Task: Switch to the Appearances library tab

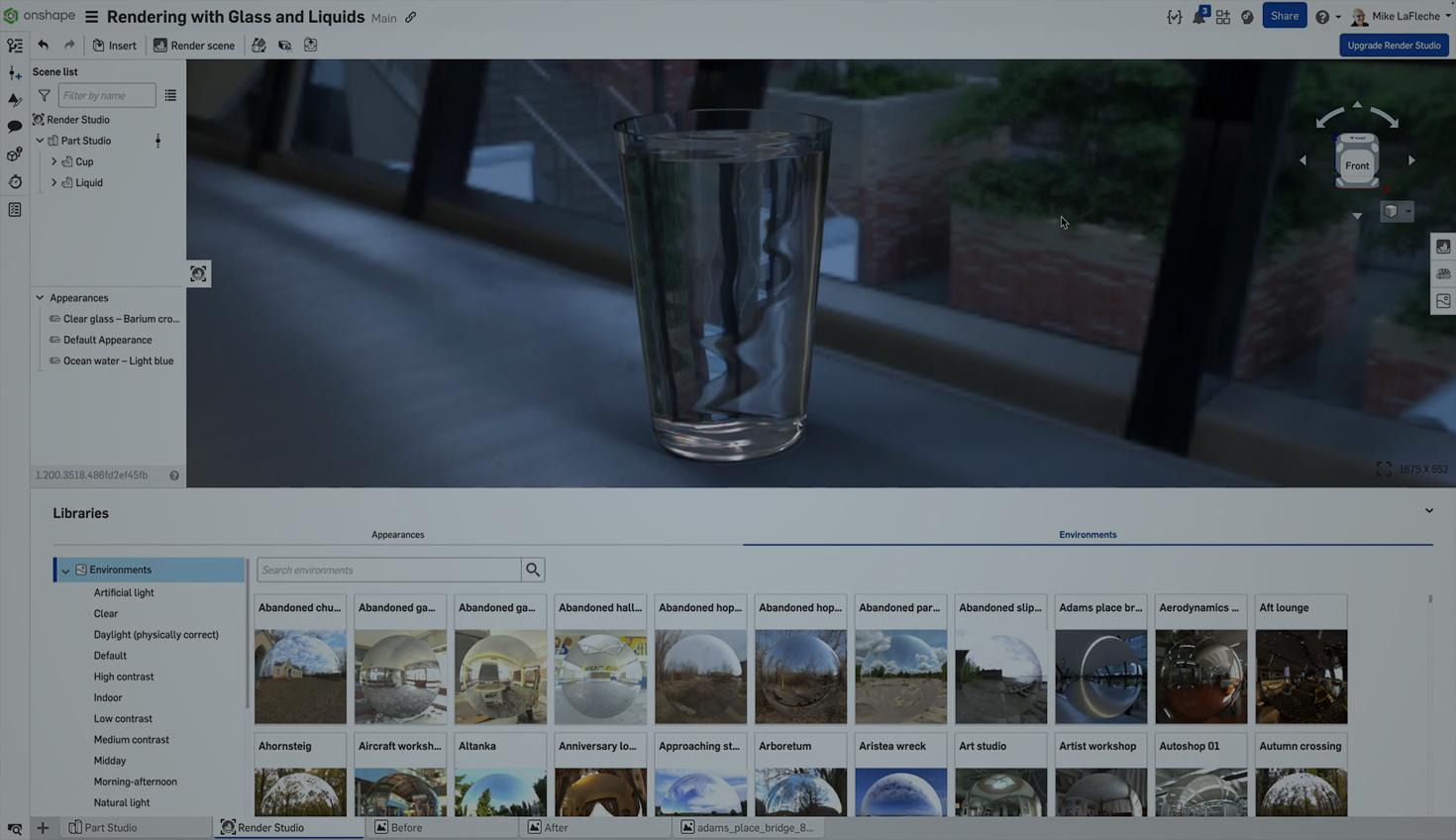Action: click(x=397, y=534)
